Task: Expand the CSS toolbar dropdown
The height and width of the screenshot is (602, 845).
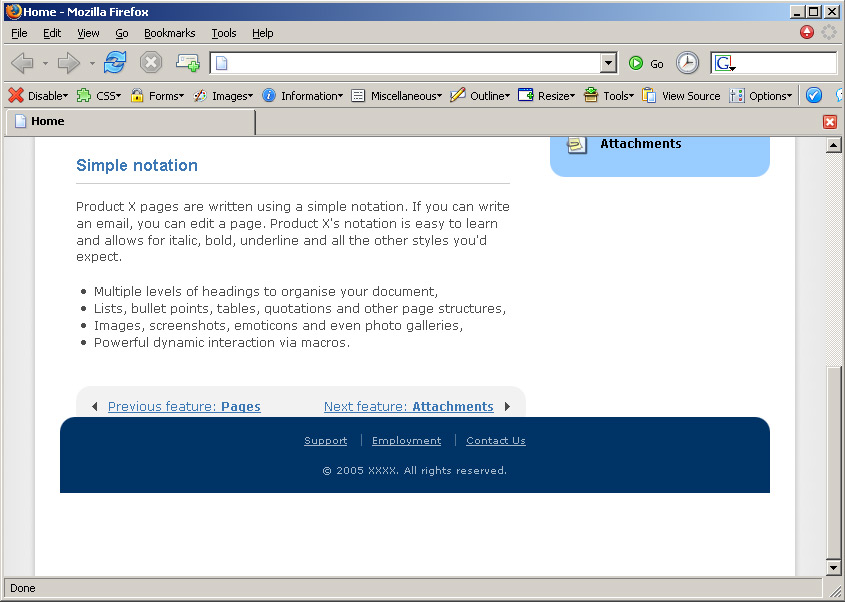Action: click(x=99, y=96)
